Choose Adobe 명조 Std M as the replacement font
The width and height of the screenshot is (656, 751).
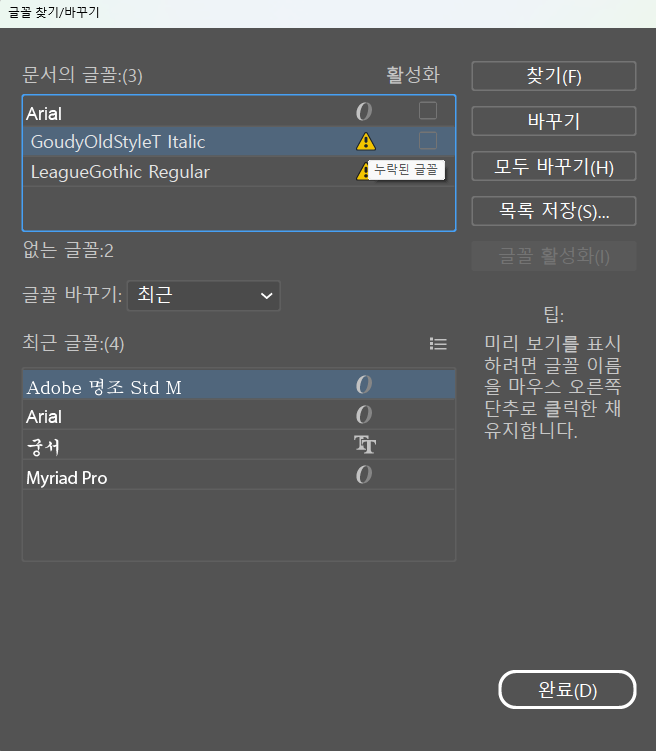coord(238,385)
